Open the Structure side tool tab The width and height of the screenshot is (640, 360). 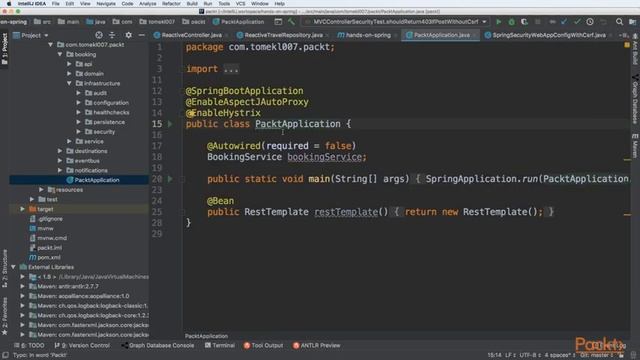click(4, 269)
